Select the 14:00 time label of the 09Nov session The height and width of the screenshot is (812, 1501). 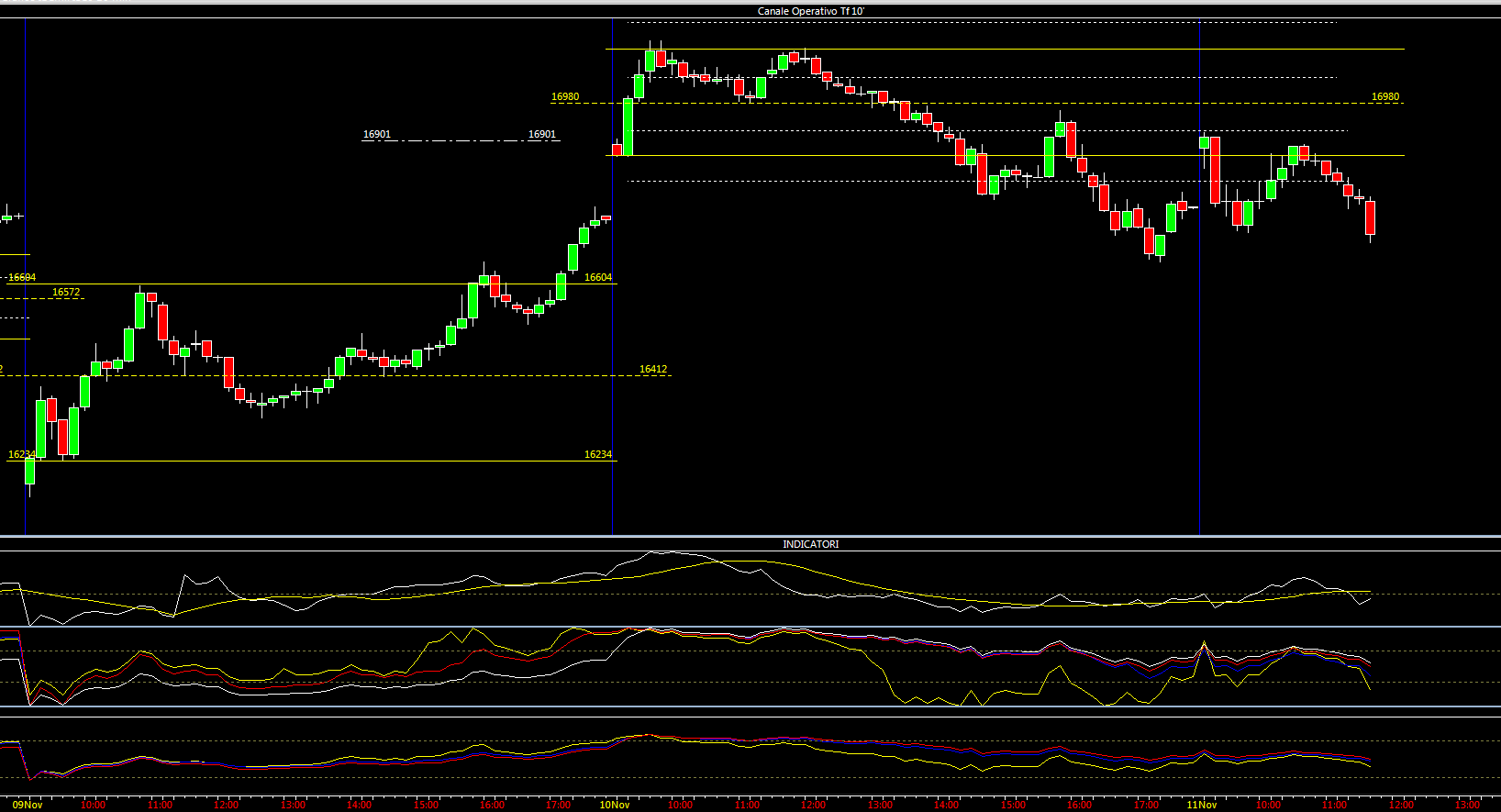(359, 805)
